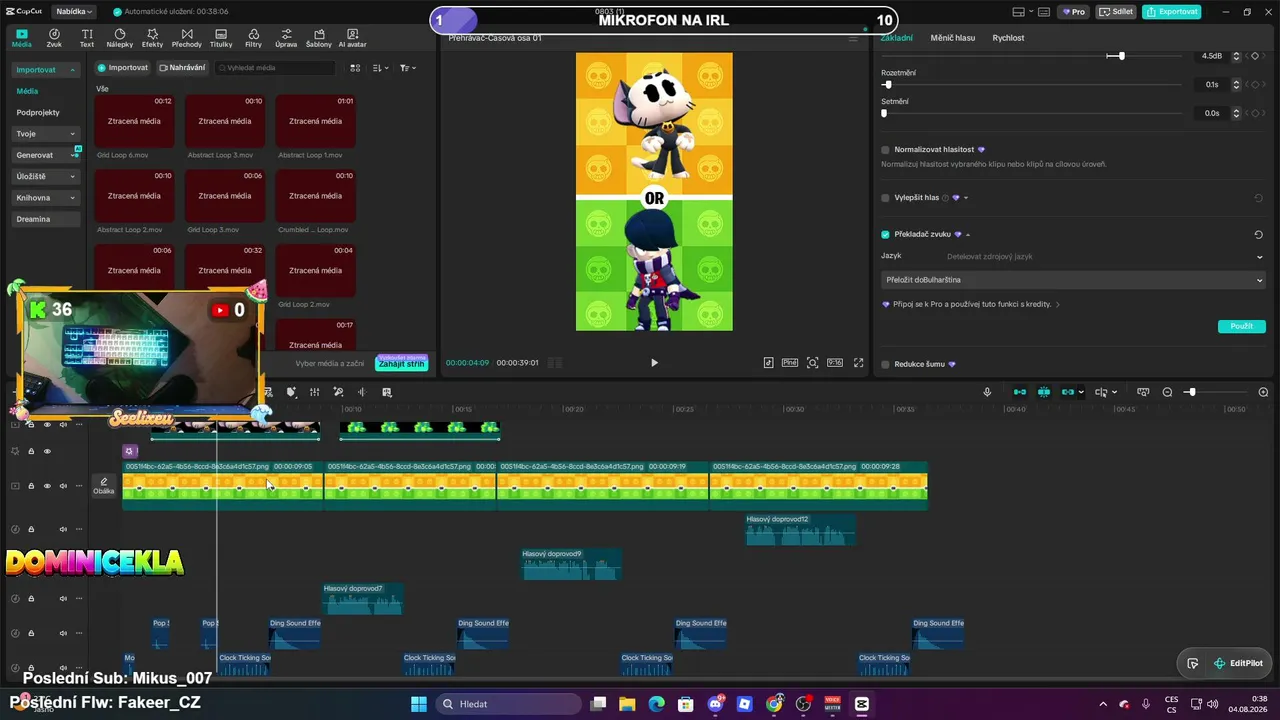Enable the Redukce šumu checkbox
Viewport: 1280px width, 720px height.
click(885, 364)
